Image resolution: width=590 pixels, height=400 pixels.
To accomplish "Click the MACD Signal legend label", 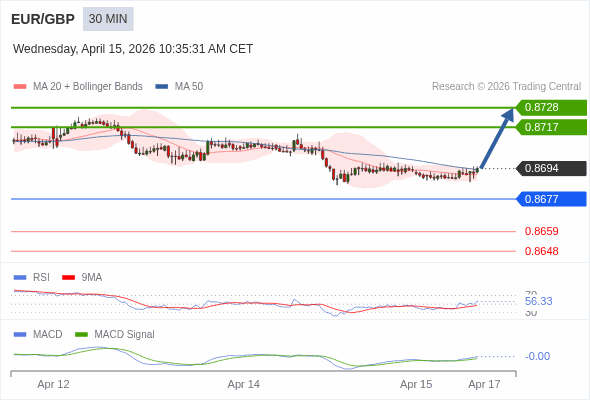I will (125, 335).
